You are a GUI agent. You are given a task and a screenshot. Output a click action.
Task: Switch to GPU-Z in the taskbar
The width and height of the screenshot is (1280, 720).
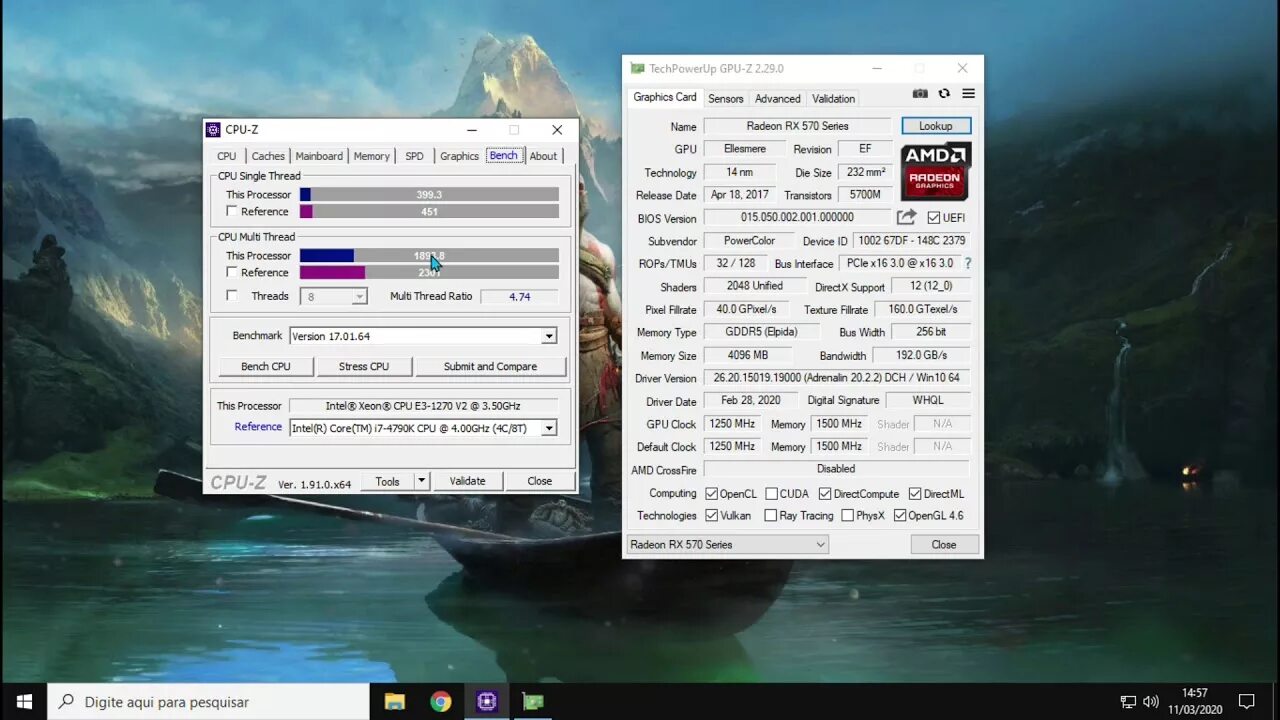[533, 702]
